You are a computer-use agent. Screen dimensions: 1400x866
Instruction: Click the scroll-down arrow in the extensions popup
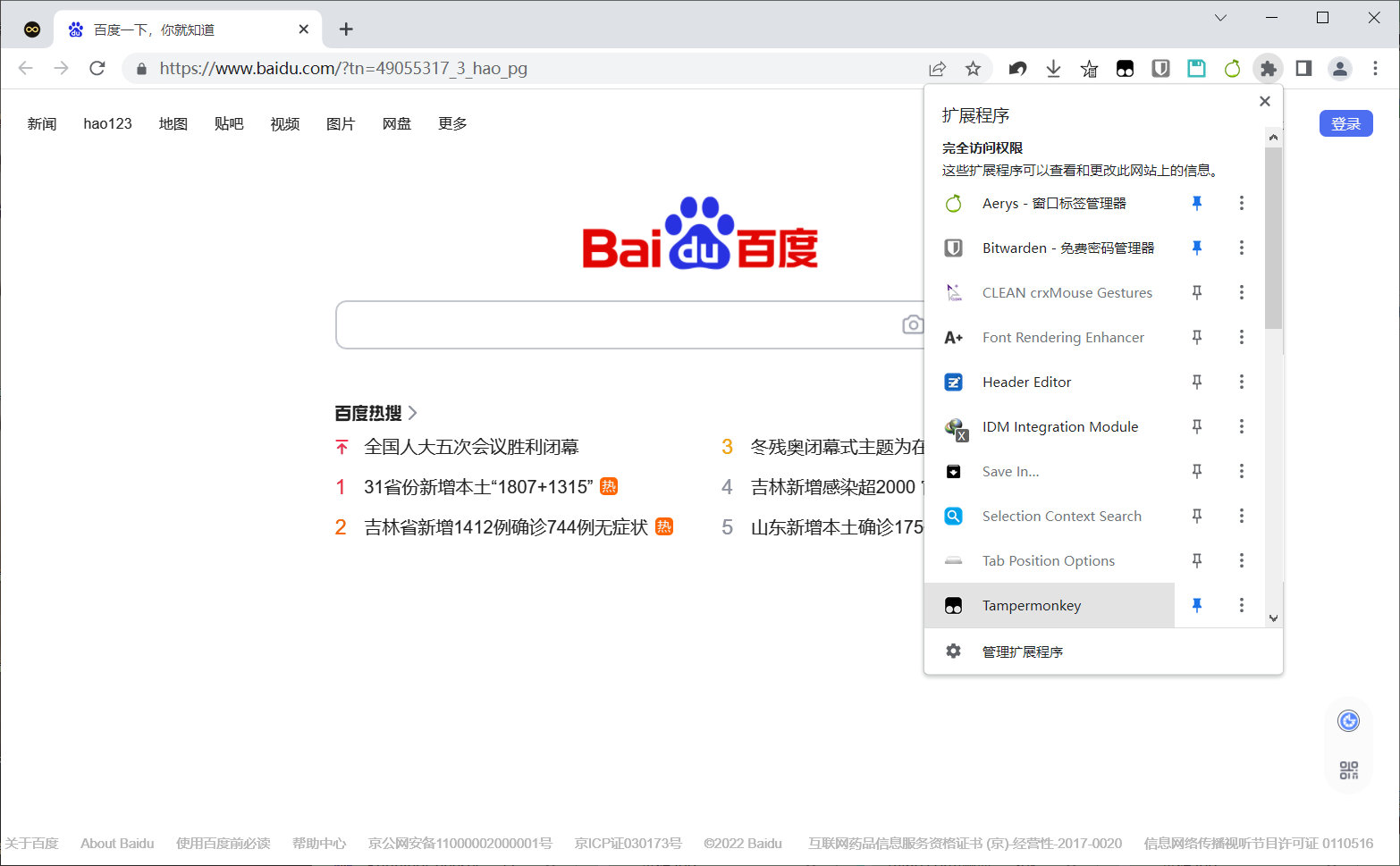1274,618
